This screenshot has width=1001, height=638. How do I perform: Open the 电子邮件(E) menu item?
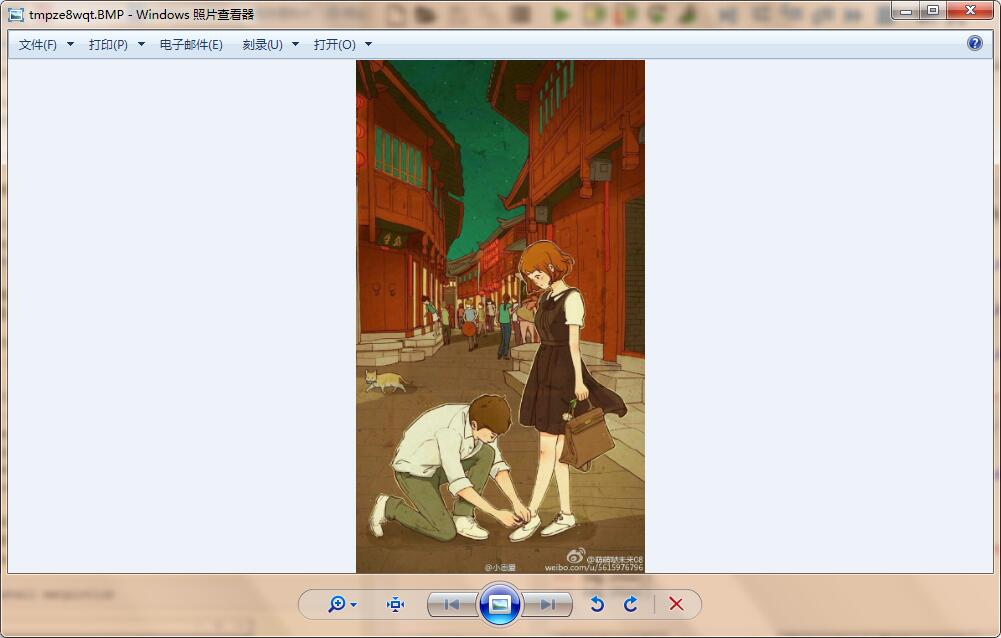(x=191, y=45)
